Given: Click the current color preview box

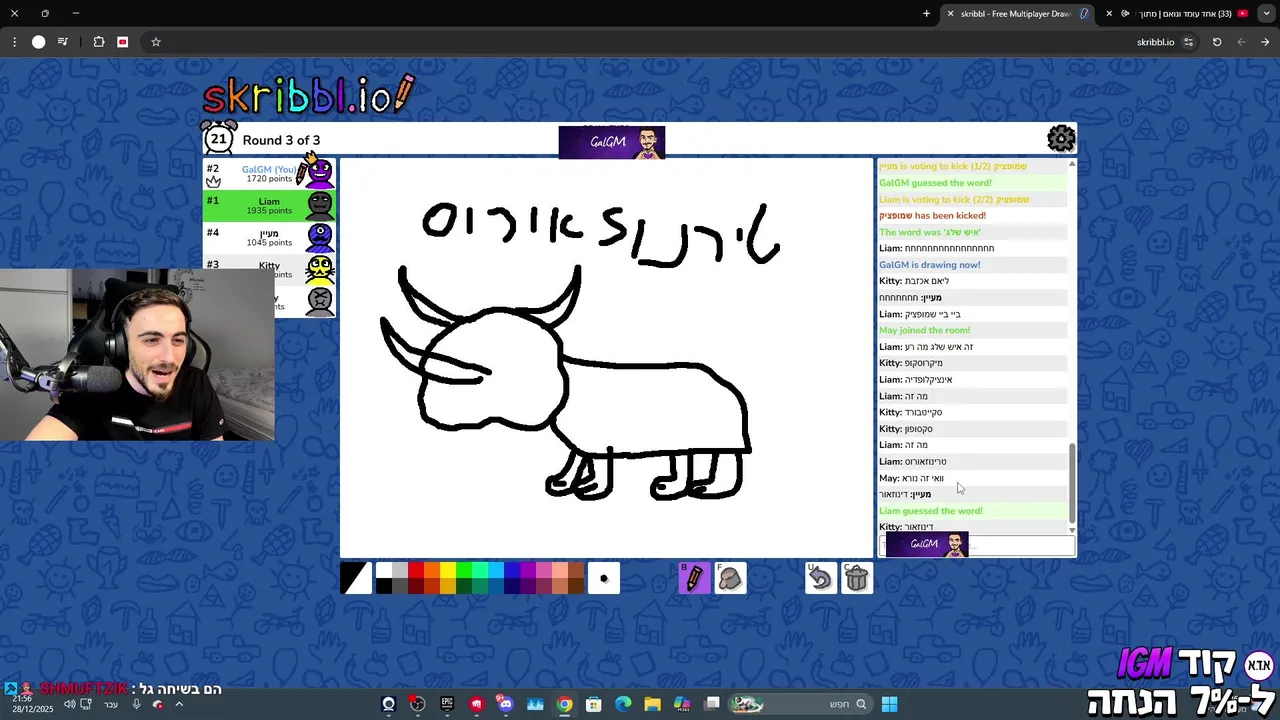Looking at the screenshot, I should 355,578.
